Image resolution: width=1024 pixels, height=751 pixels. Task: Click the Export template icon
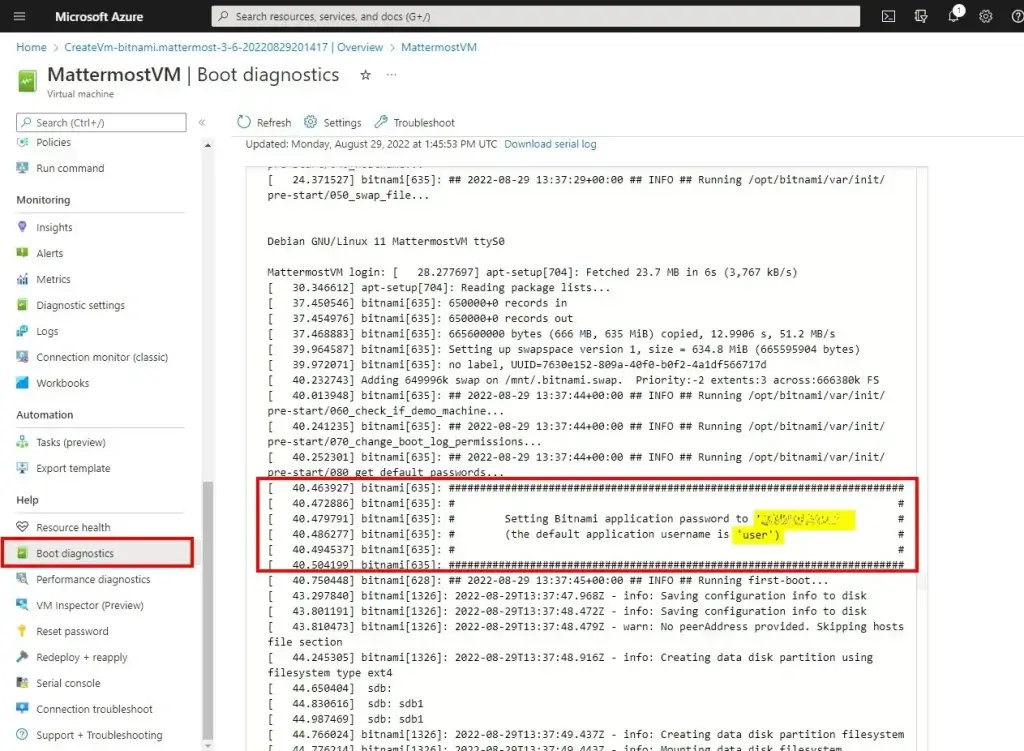22,468
